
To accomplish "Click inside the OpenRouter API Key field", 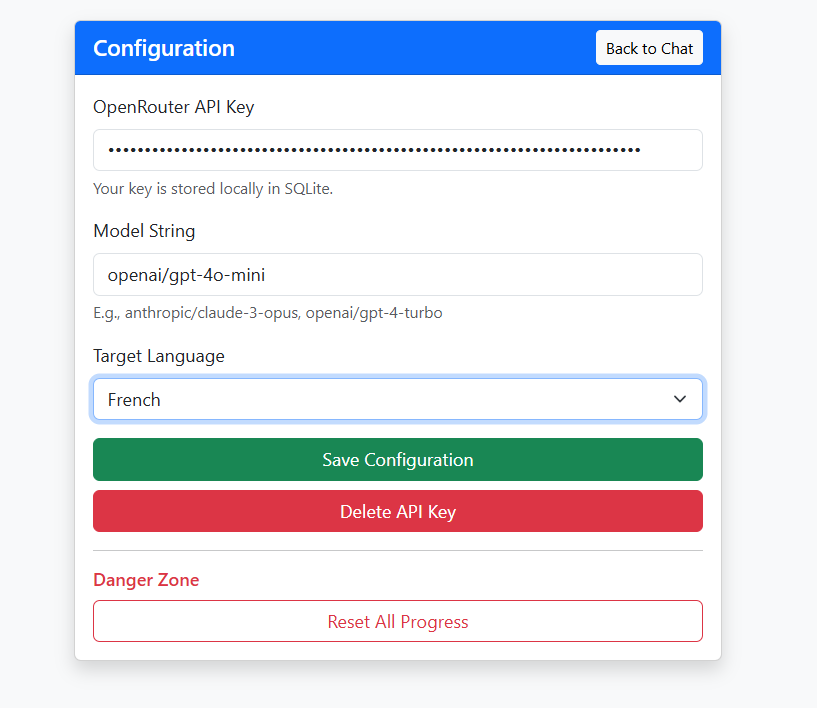I will point(397,149).
